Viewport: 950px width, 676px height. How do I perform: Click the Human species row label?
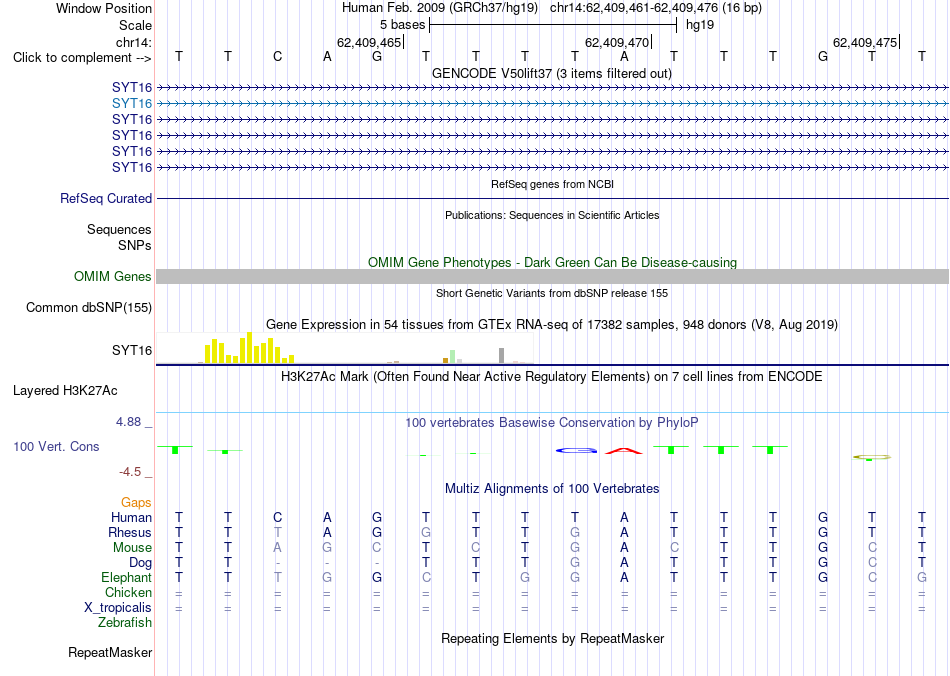(x=131, y=517)
